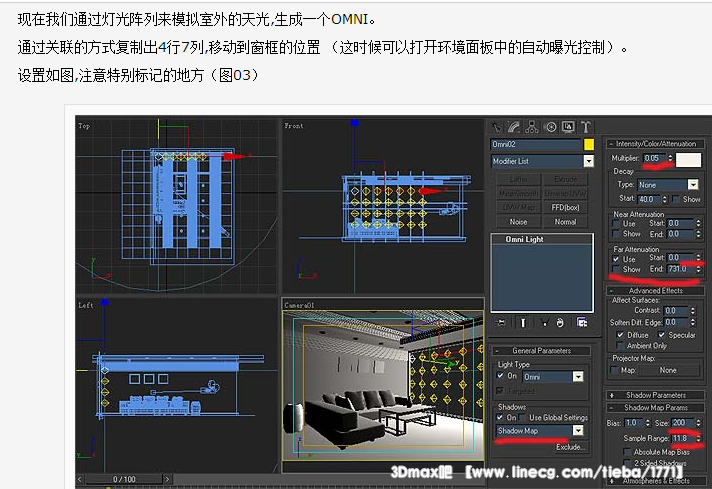Click Projector Map None button
This screenshot has height=489, width=712.
[668, 370]
